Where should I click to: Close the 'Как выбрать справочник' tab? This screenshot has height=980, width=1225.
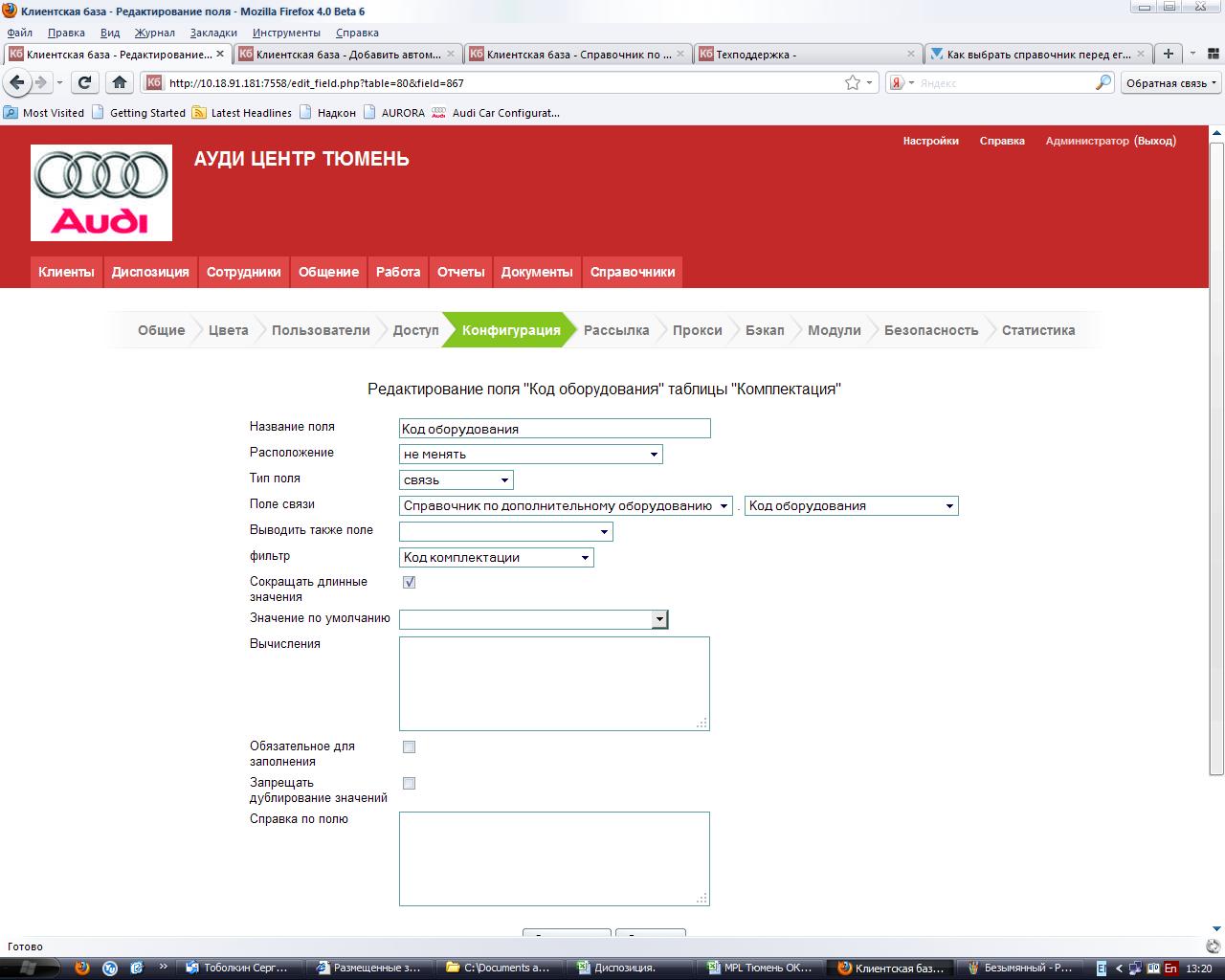1141,55
